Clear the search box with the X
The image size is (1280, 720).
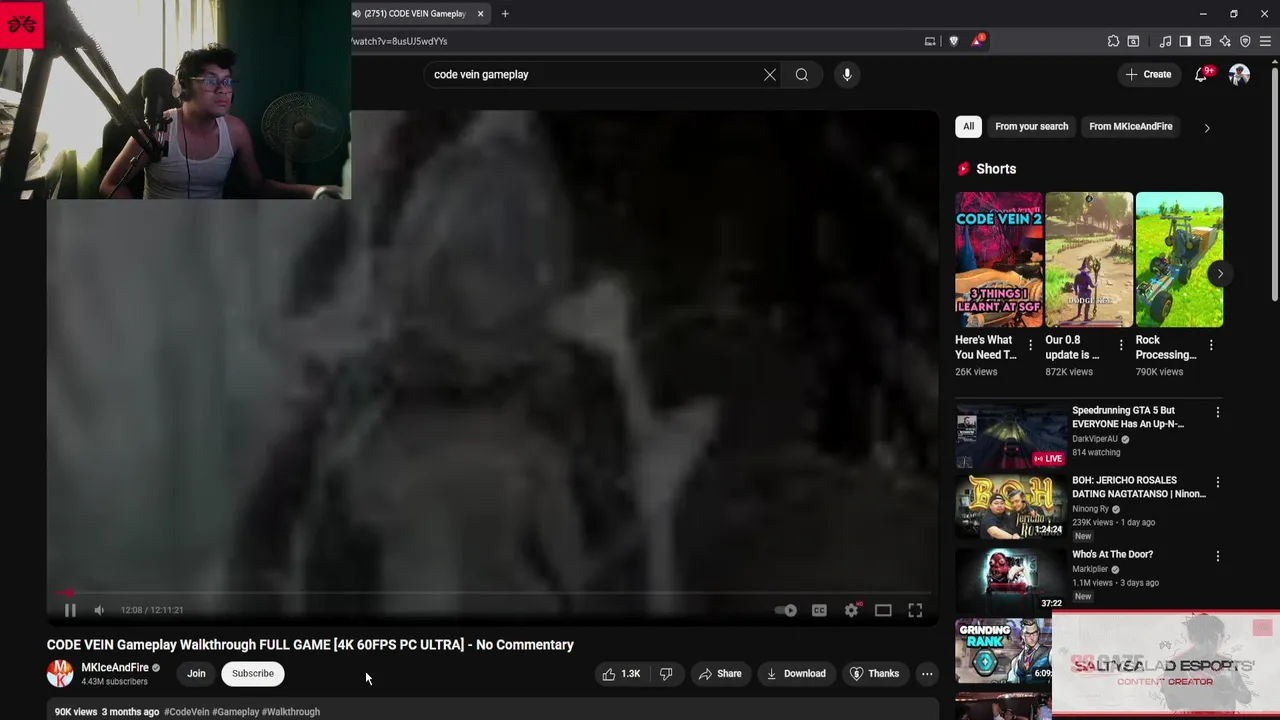(x=770, y=74)
